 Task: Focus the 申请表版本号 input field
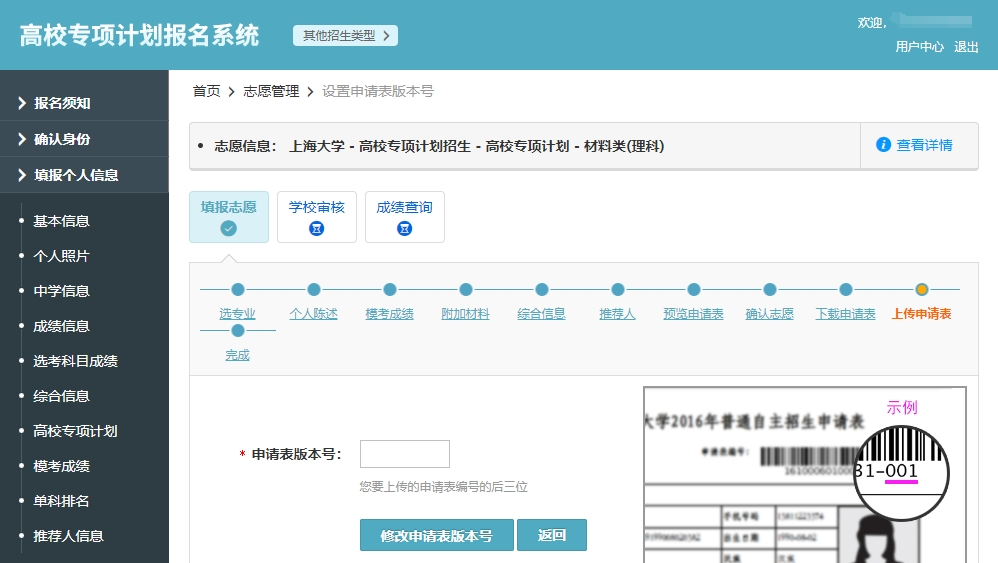pyautogui.click(x=405, y=454)
